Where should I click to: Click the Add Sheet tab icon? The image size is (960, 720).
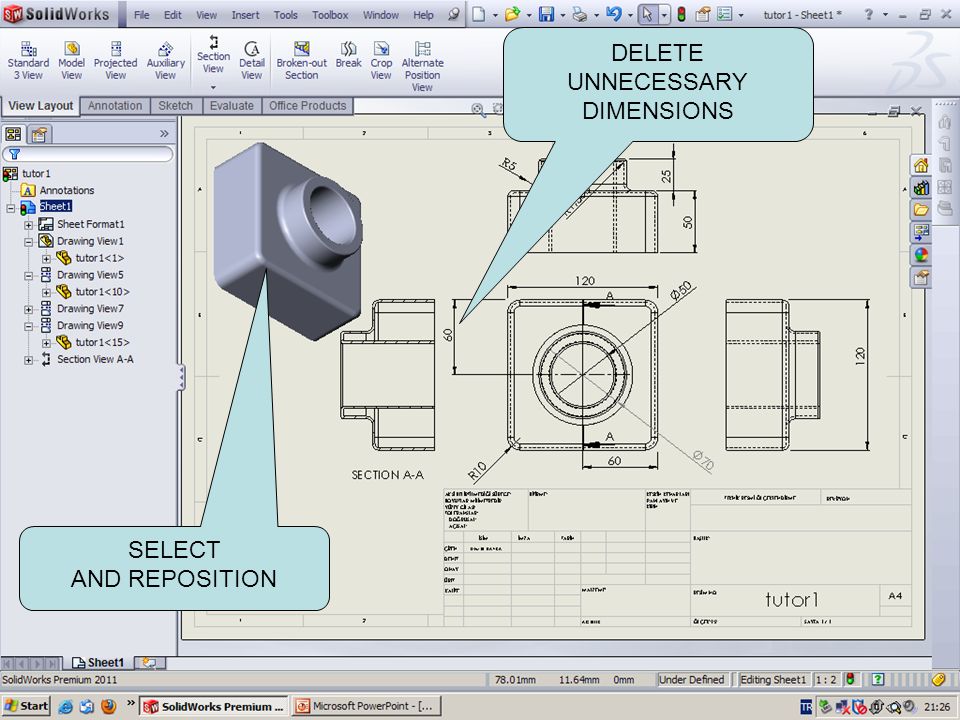point(149,662)
